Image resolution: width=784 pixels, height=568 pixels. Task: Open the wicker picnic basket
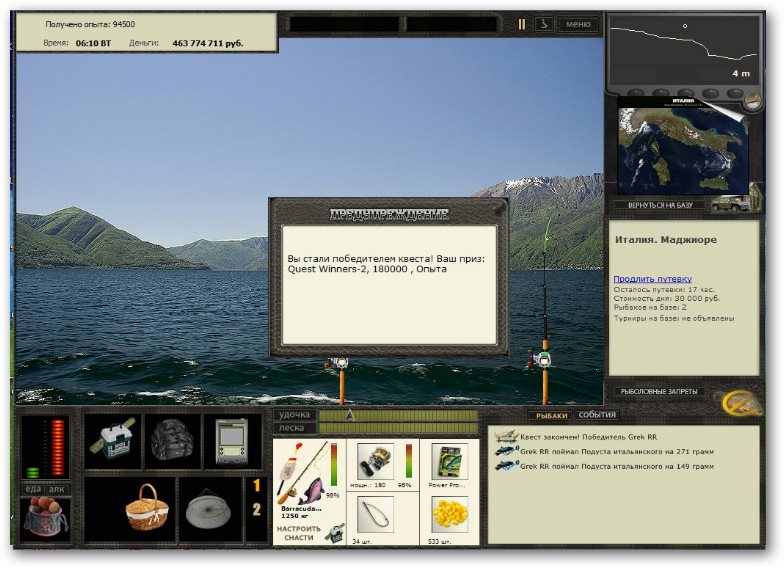(x=146, y=508)
